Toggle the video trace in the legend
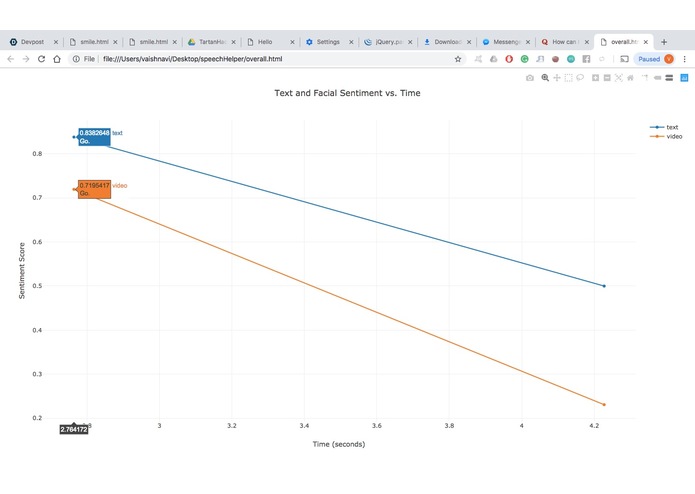Screen dimensions: 695x494 (666, 136)
